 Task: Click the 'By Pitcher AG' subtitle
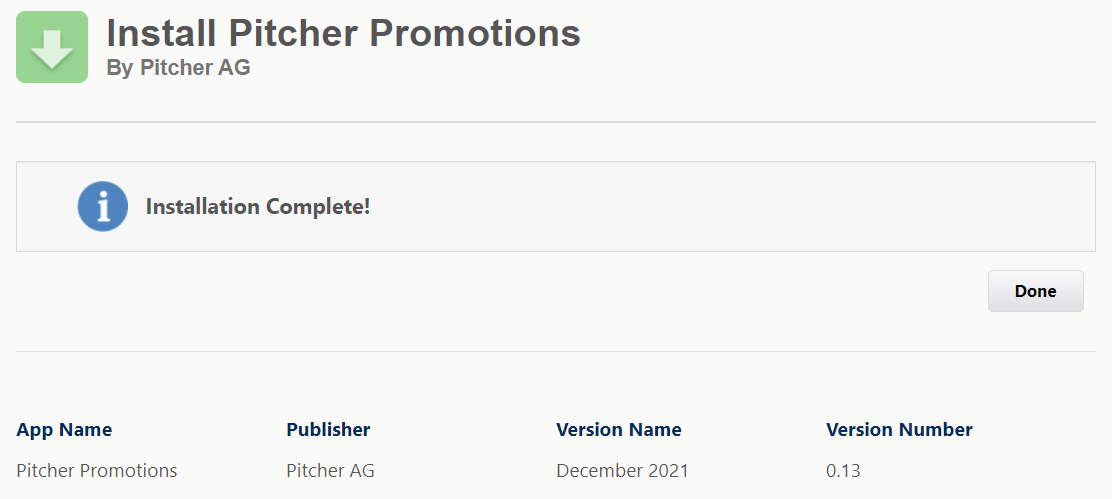178,68
